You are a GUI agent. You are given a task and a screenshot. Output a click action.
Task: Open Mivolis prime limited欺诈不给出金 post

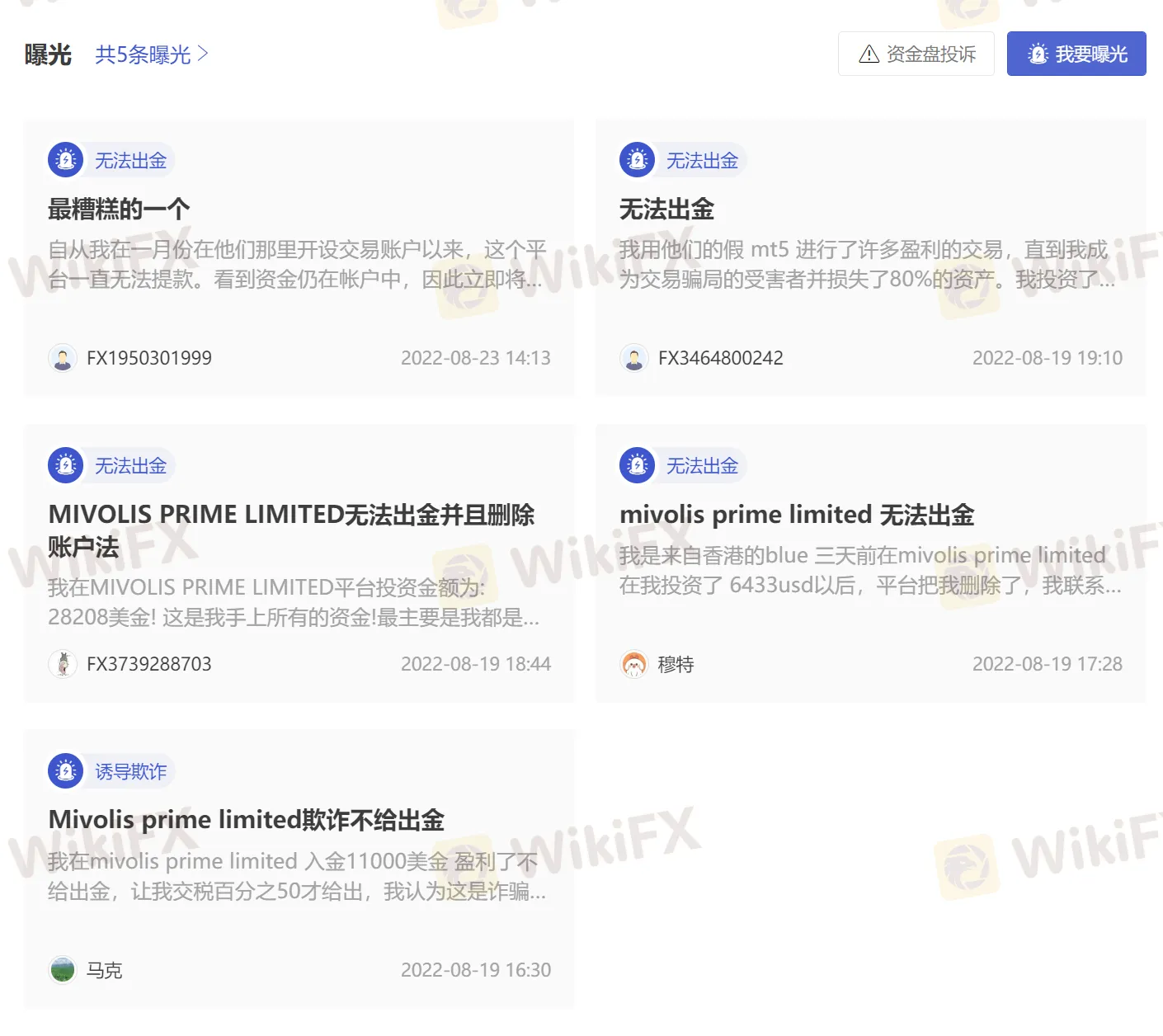coord(247,820)
